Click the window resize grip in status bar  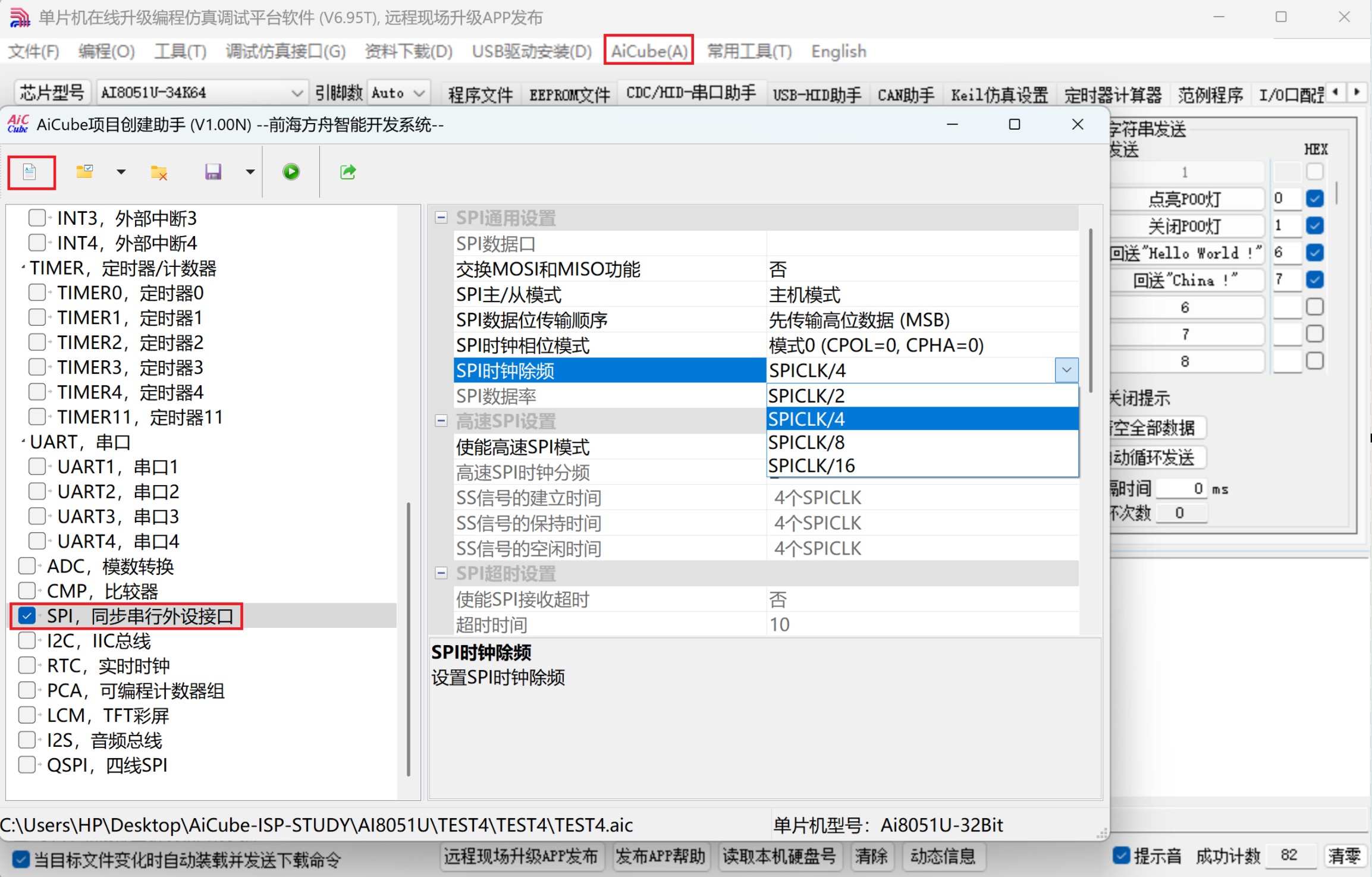(x=1101, y=834)
